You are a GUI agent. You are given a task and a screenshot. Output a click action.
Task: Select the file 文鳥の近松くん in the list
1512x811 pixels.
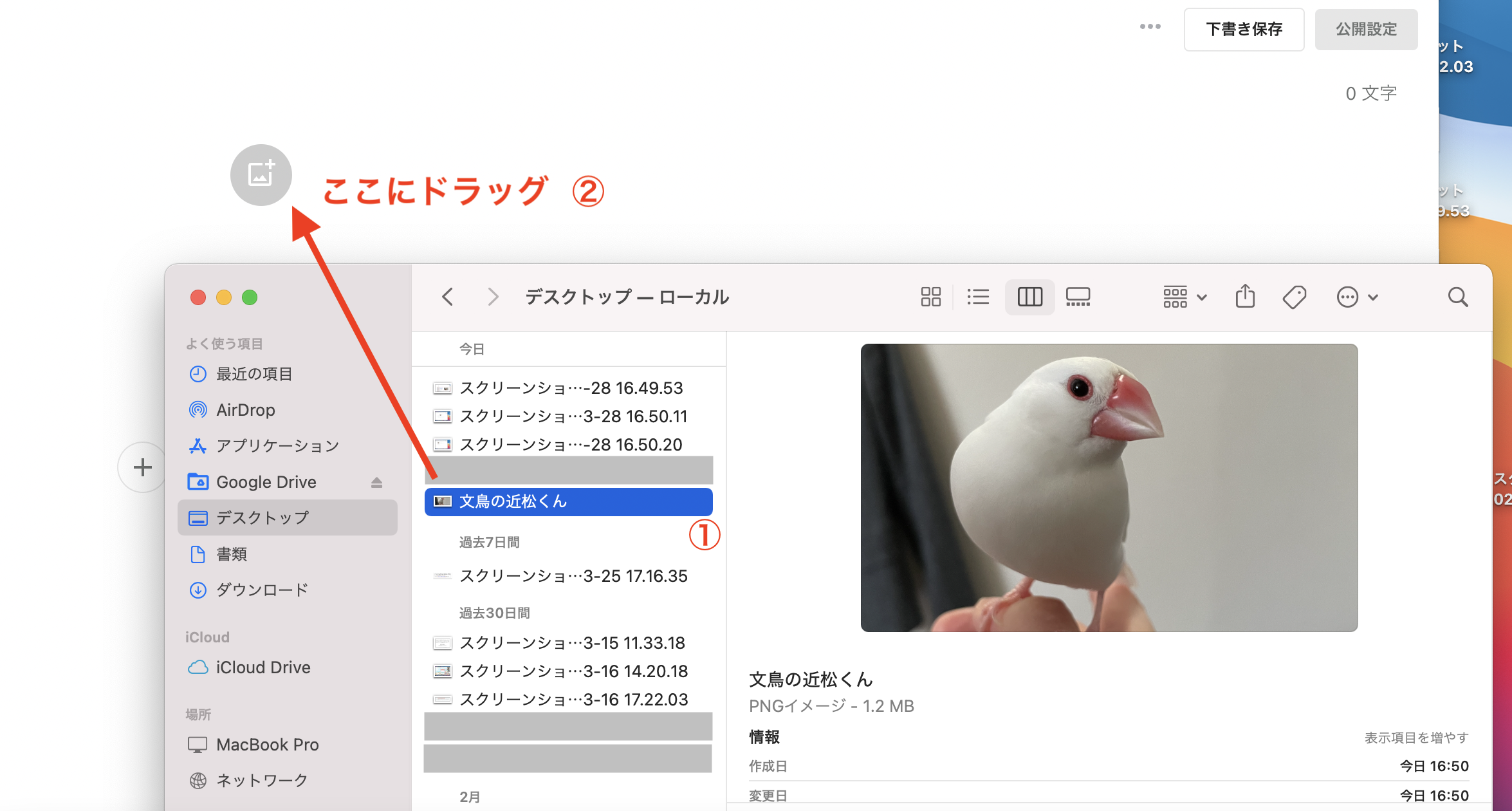568,501
